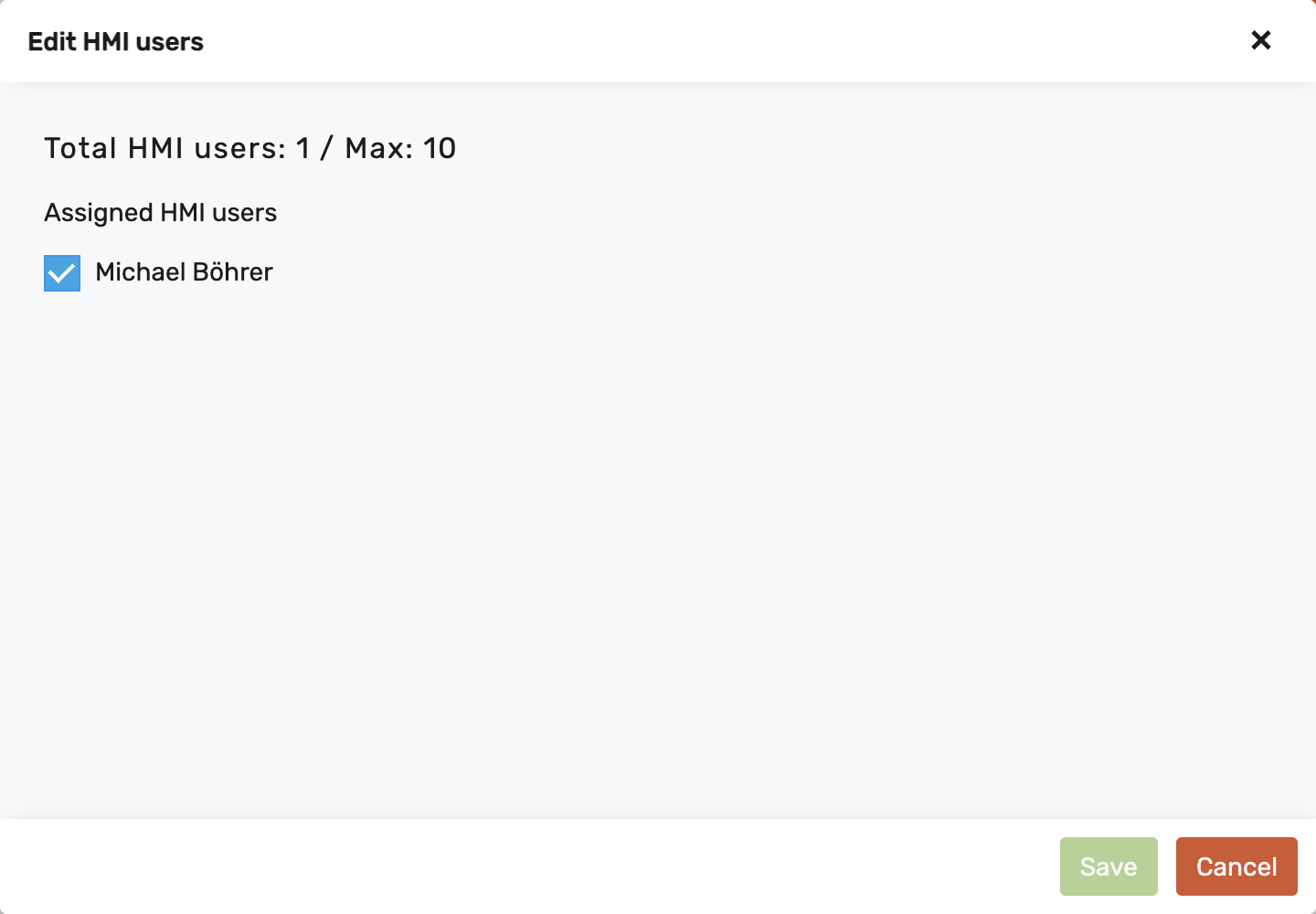Click the word "Assigned" in the section heading

pyautogui.click(x=99, y=213)
